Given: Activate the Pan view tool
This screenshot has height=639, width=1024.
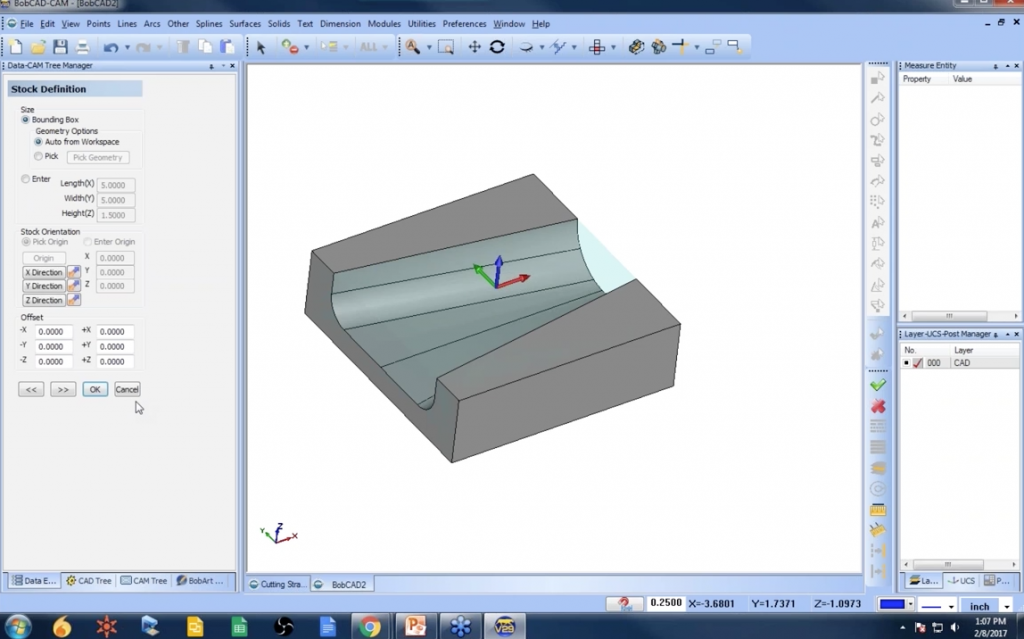Looking at the screenshot, I should tap(474, 47).
